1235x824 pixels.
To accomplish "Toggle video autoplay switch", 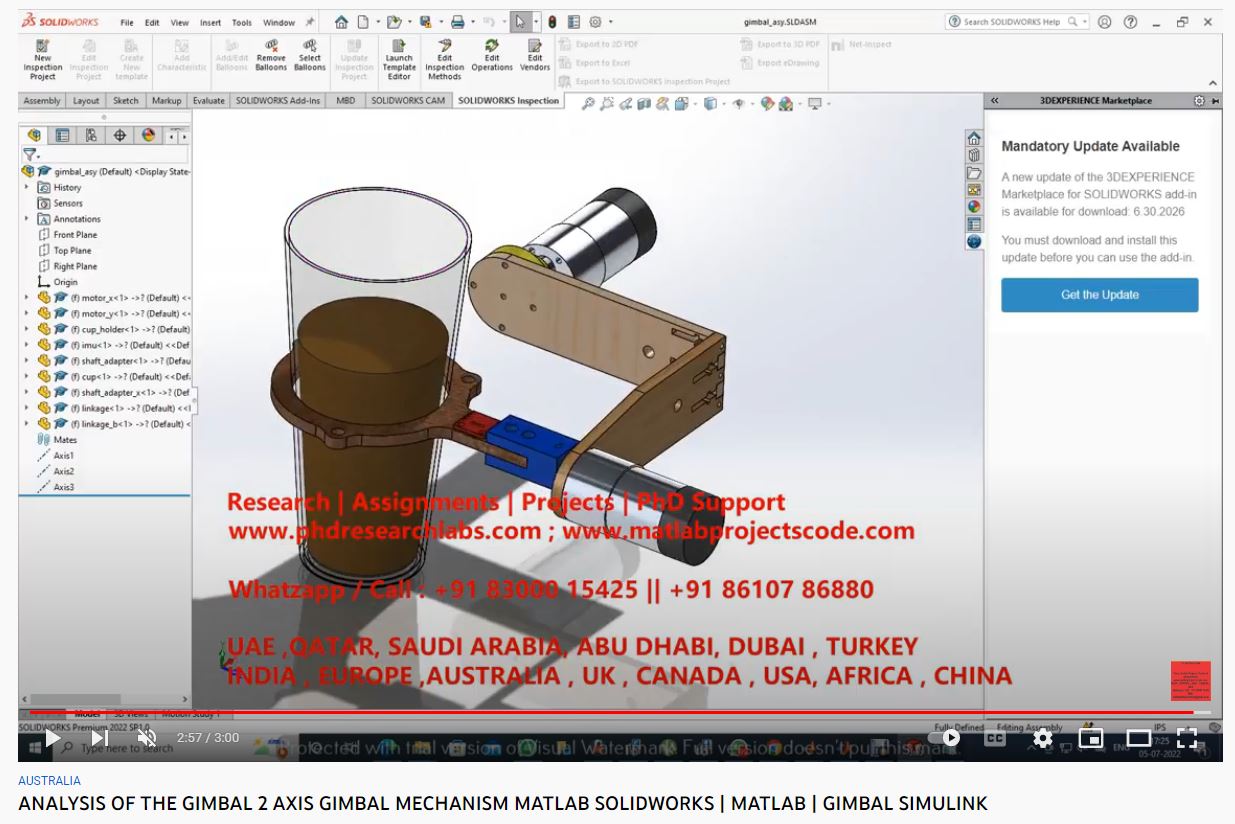I will (945, 738).
